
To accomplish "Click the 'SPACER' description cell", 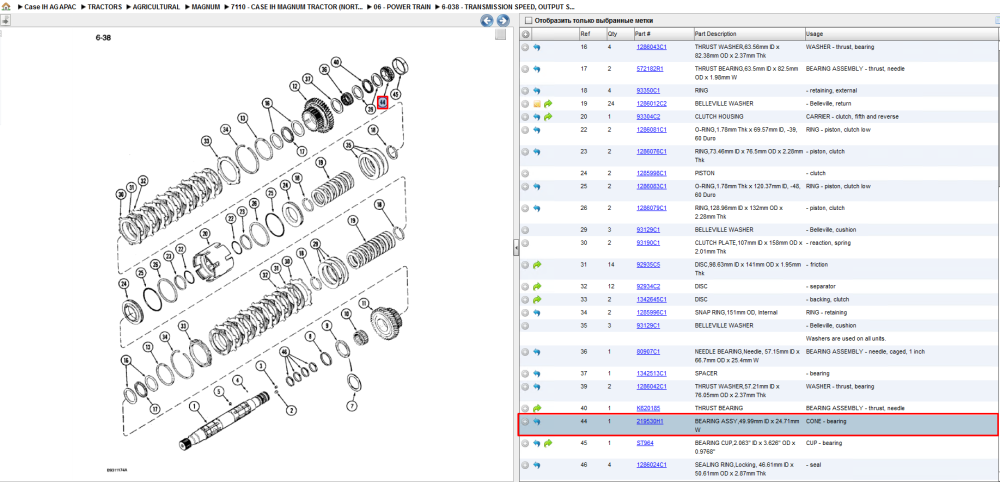I will click(705, 374).
